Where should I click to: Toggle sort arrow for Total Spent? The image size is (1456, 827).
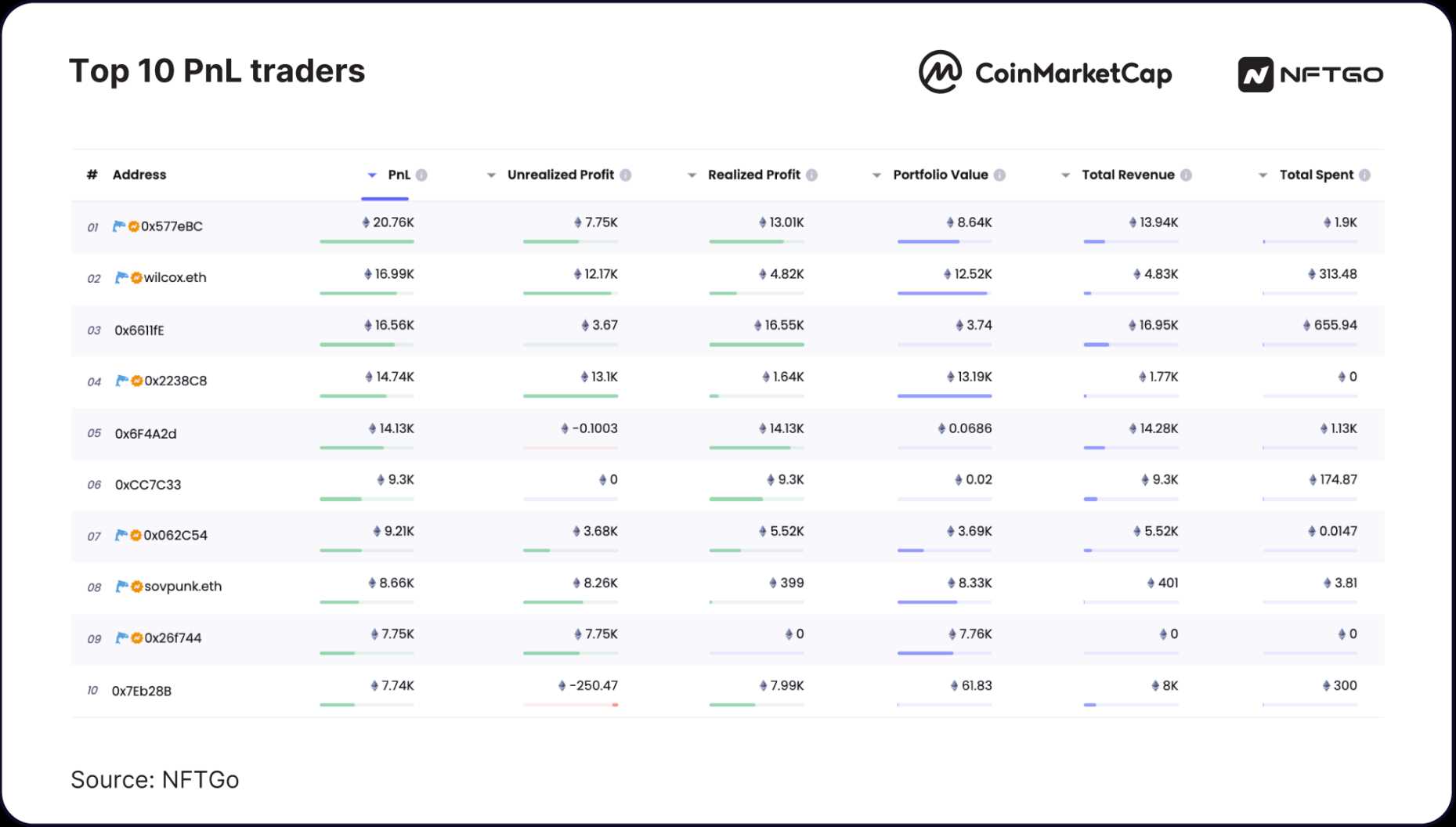(x=1263, y=175)
